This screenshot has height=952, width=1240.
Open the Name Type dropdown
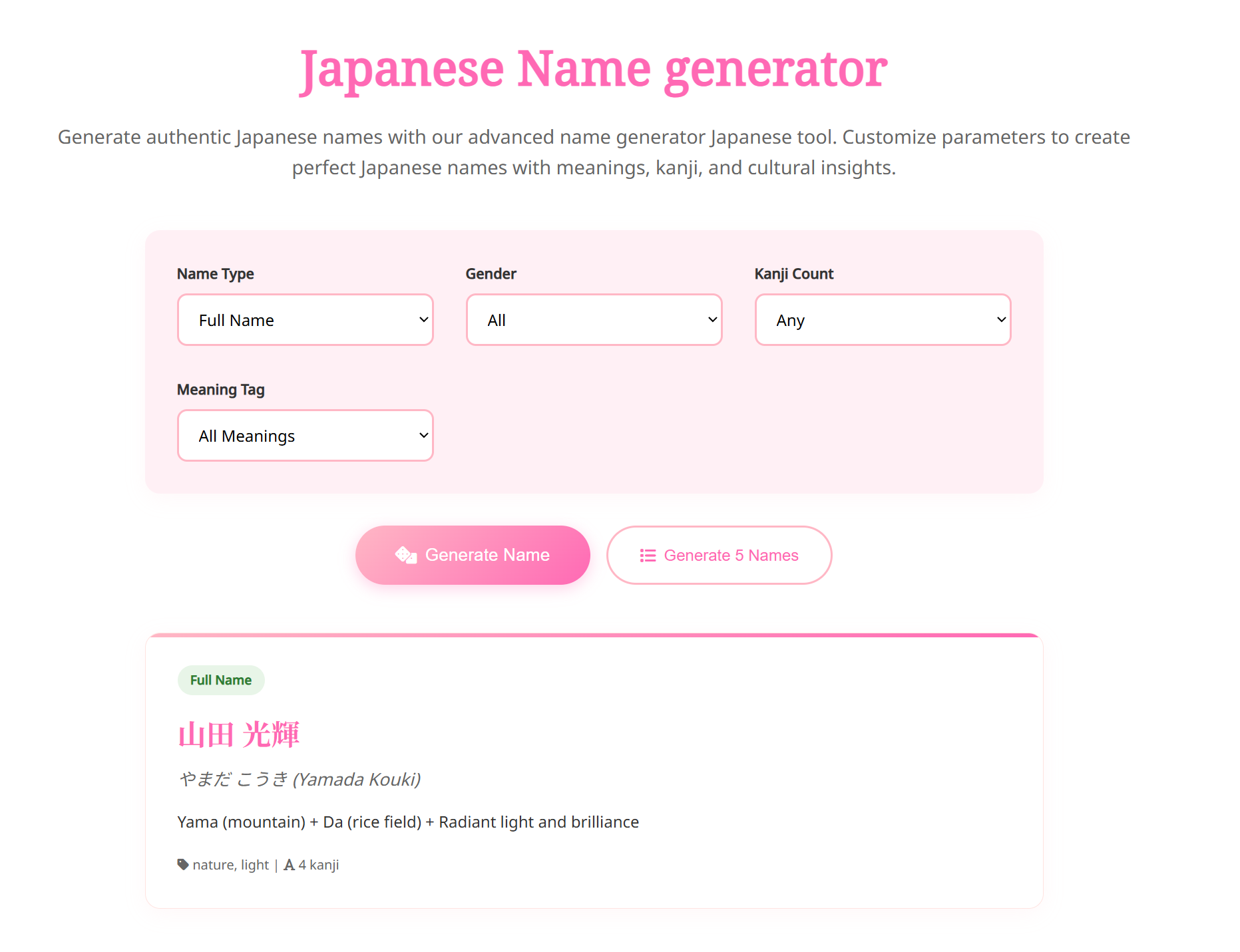(x=305, y=320)
